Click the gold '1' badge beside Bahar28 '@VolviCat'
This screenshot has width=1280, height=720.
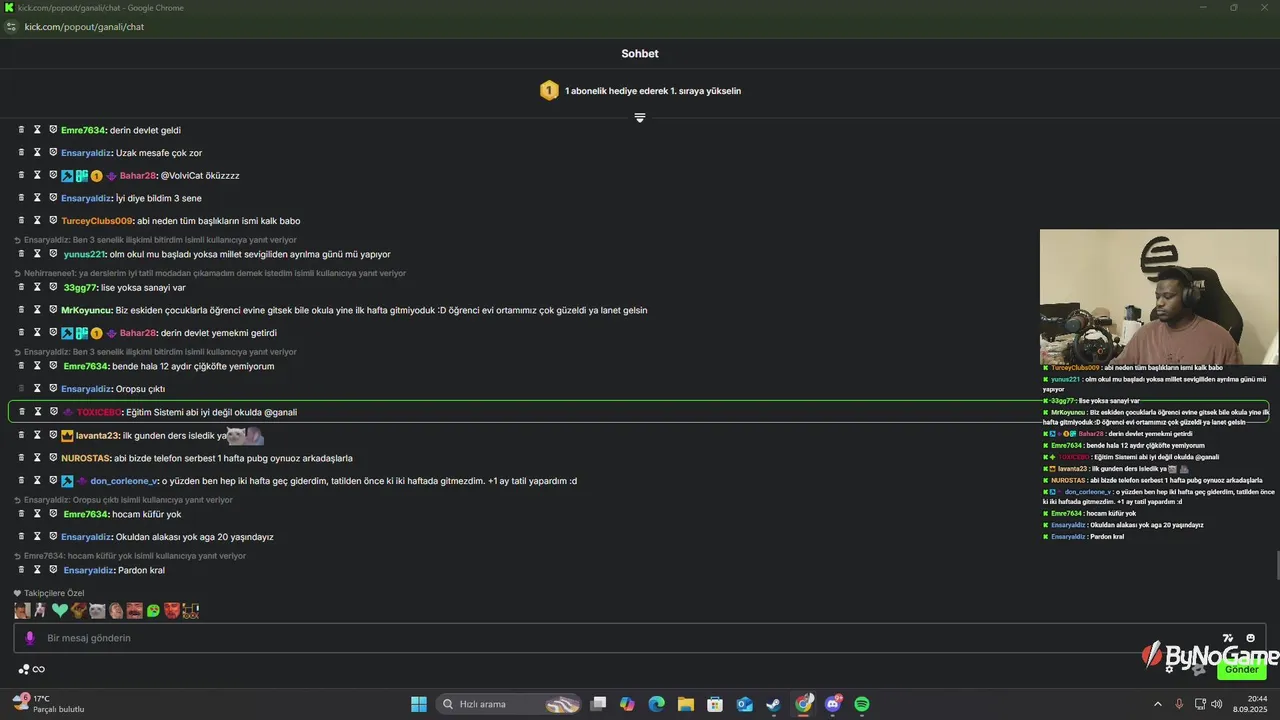click(x=97, y=176)
